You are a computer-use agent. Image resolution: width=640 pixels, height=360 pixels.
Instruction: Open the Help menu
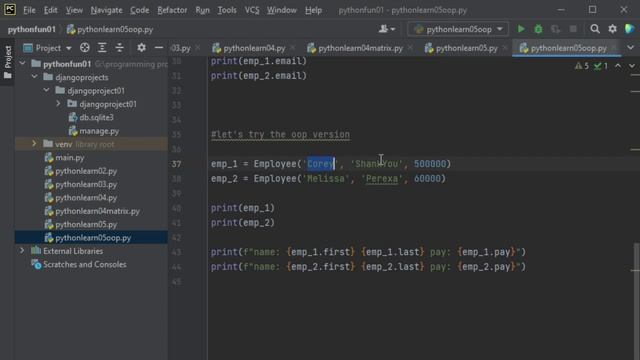click(x=313, y=10)
